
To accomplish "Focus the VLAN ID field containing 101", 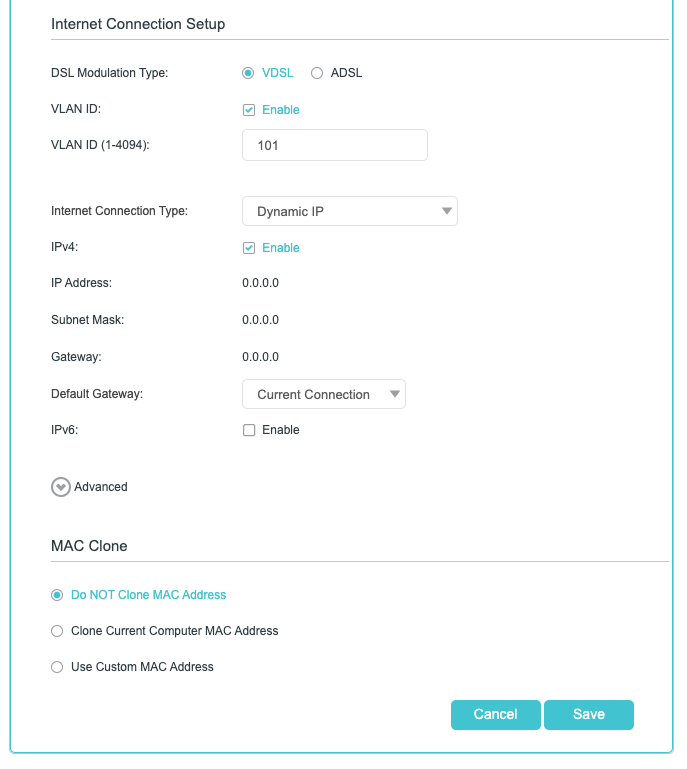I will click(334, 145).
